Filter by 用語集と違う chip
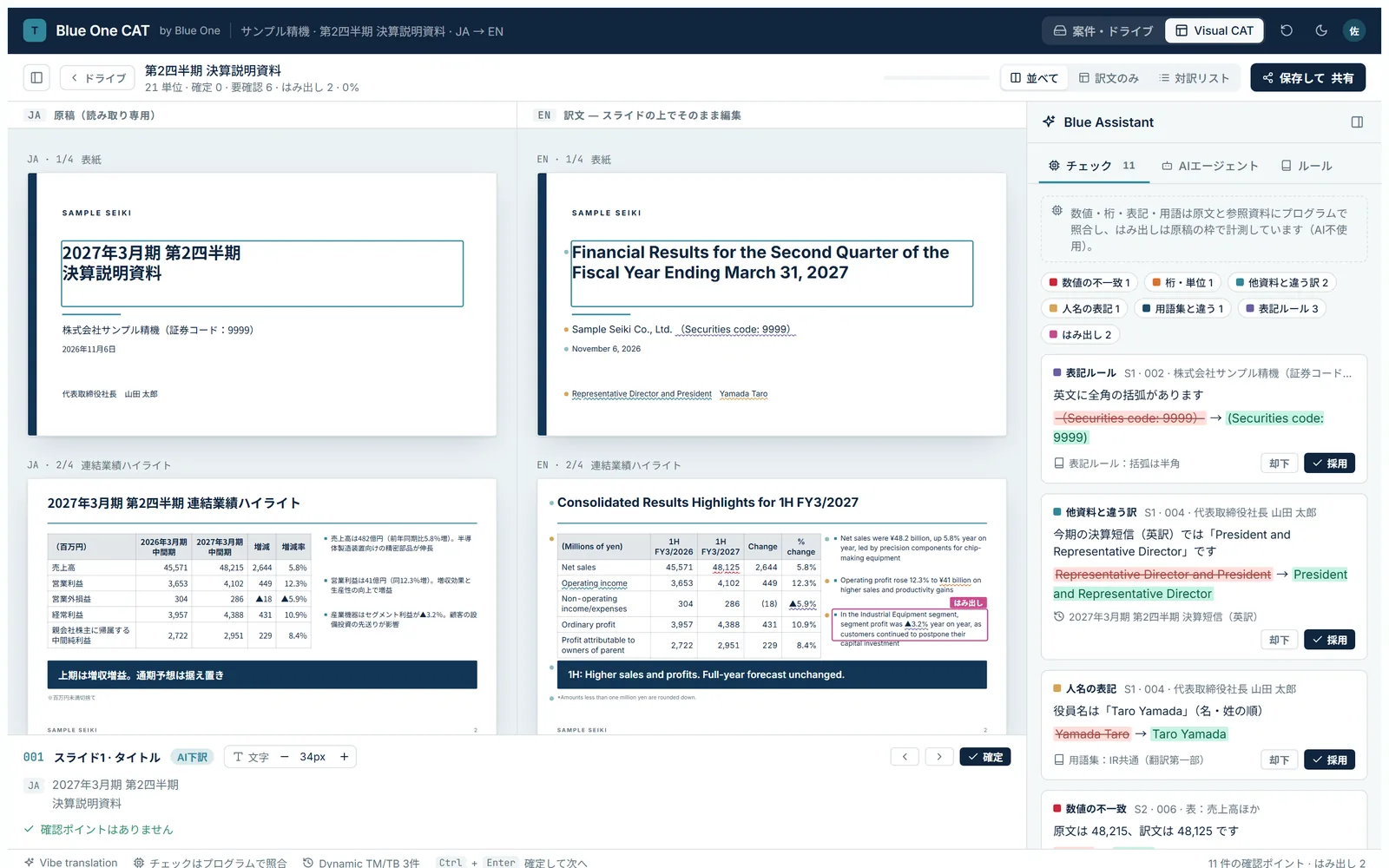 [x=1182, y=308]
